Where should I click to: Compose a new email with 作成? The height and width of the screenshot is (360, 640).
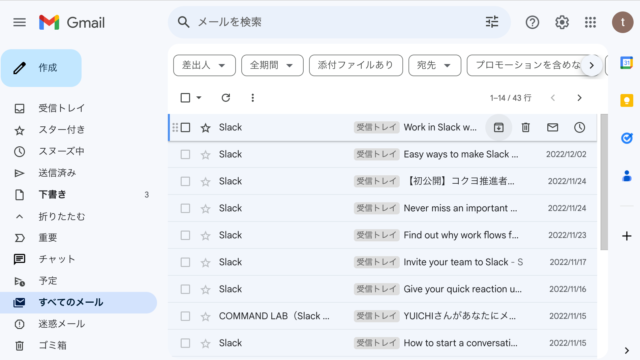point(41,68)
